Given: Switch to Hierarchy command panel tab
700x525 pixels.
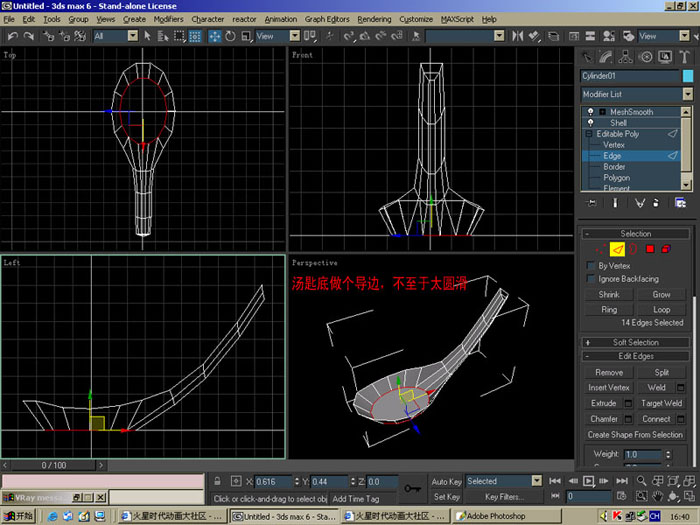Looking at the screenshot, I should pyautogui.click(x=625, y=57).
